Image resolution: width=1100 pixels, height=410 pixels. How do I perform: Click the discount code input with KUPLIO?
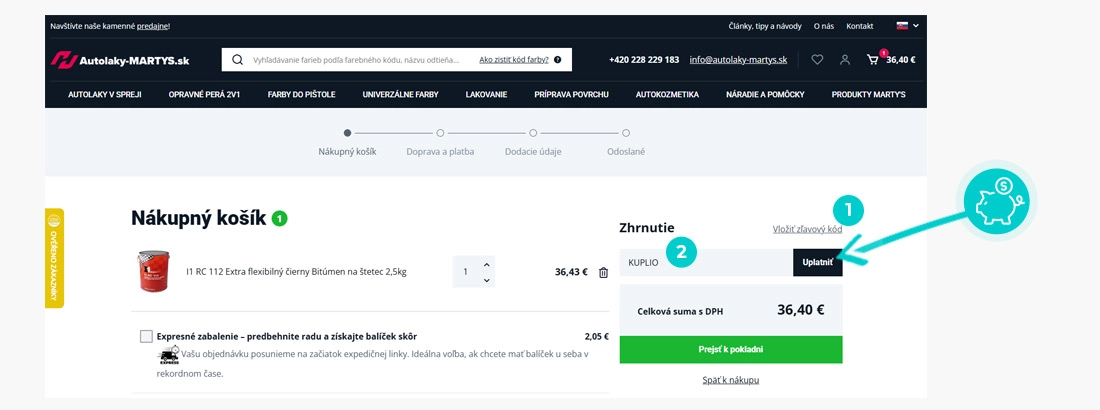pos(706,263)
